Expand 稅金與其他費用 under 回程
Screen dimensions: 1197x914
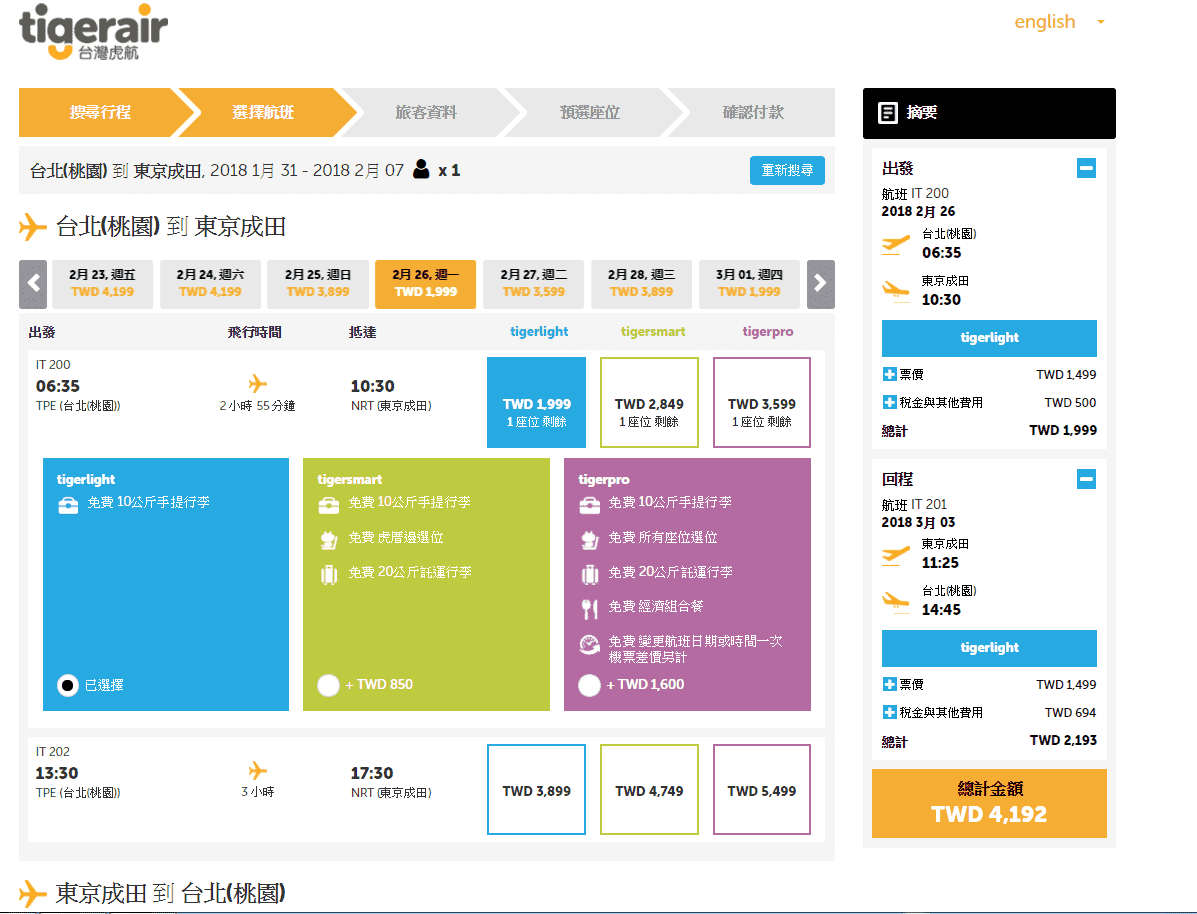click(889, 712)
